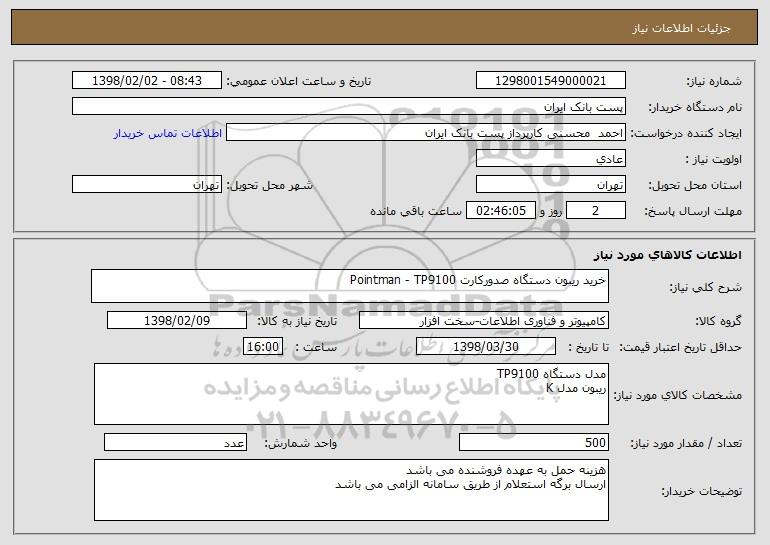Click the label شماره نیاز
Image resolution: width=770 pixels, height=545 pixels.
click(x=714, y=82)
